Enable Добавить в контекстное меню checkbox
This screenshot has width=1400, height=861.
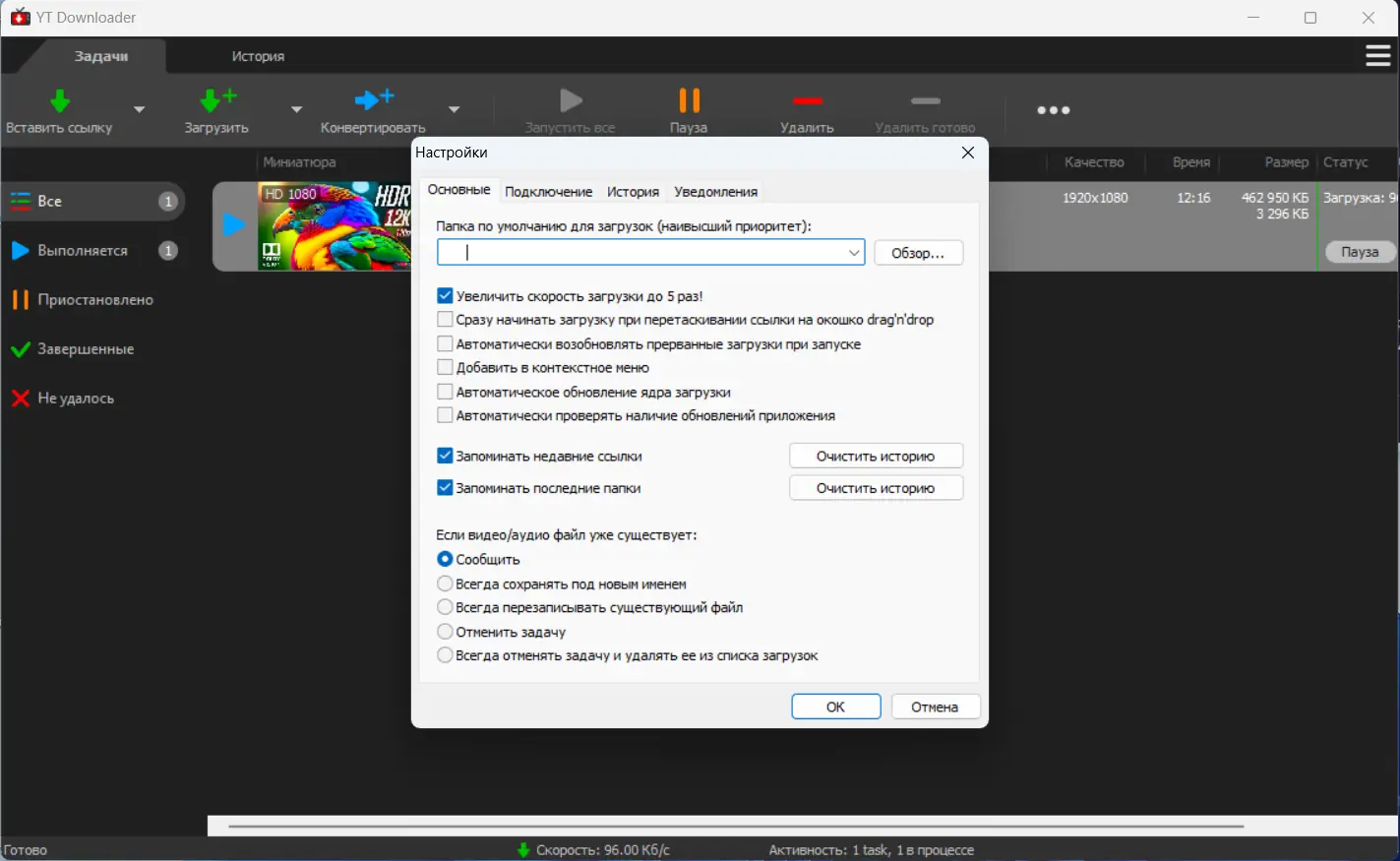coord(445,367)
